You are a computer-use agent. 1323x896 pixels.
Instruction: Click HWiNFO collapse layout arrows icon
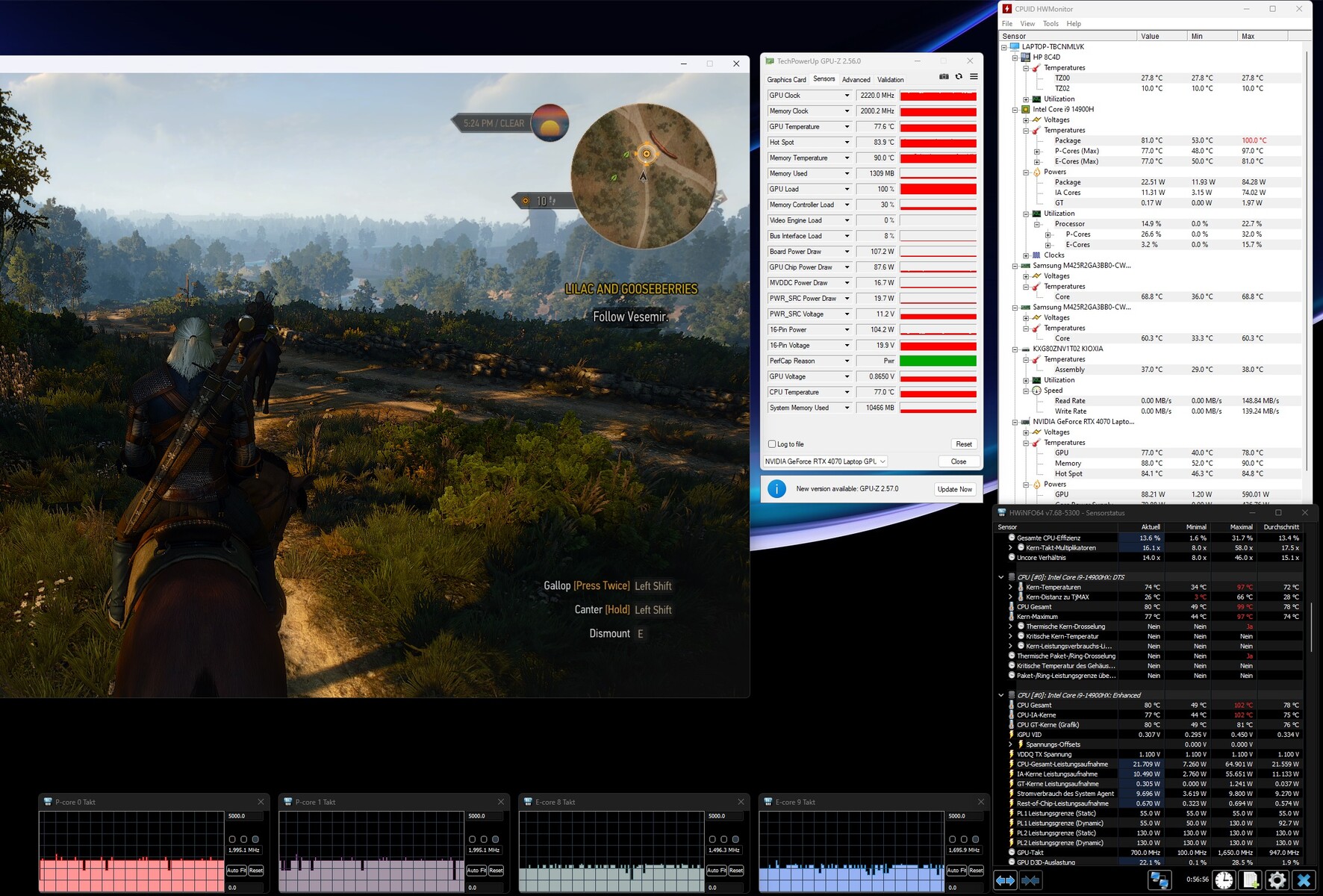(1030, 880)
